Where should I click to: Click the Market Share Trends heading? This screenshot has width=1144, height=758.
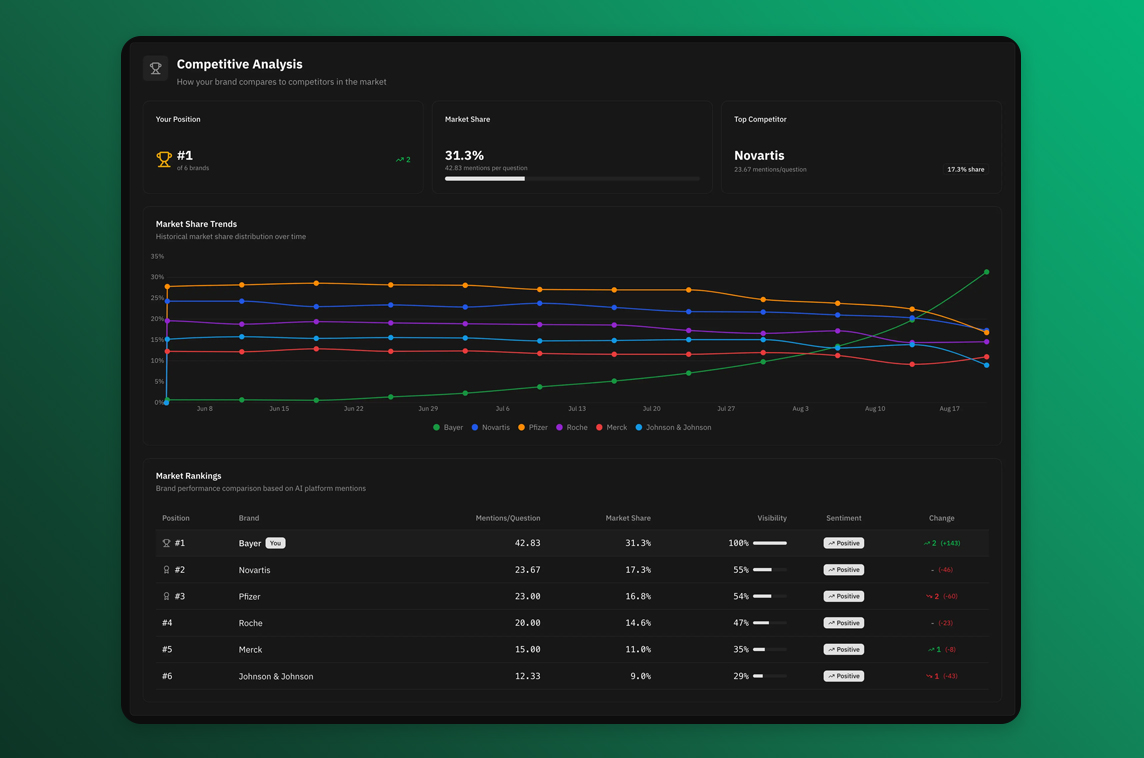click(x=196, y=224)
